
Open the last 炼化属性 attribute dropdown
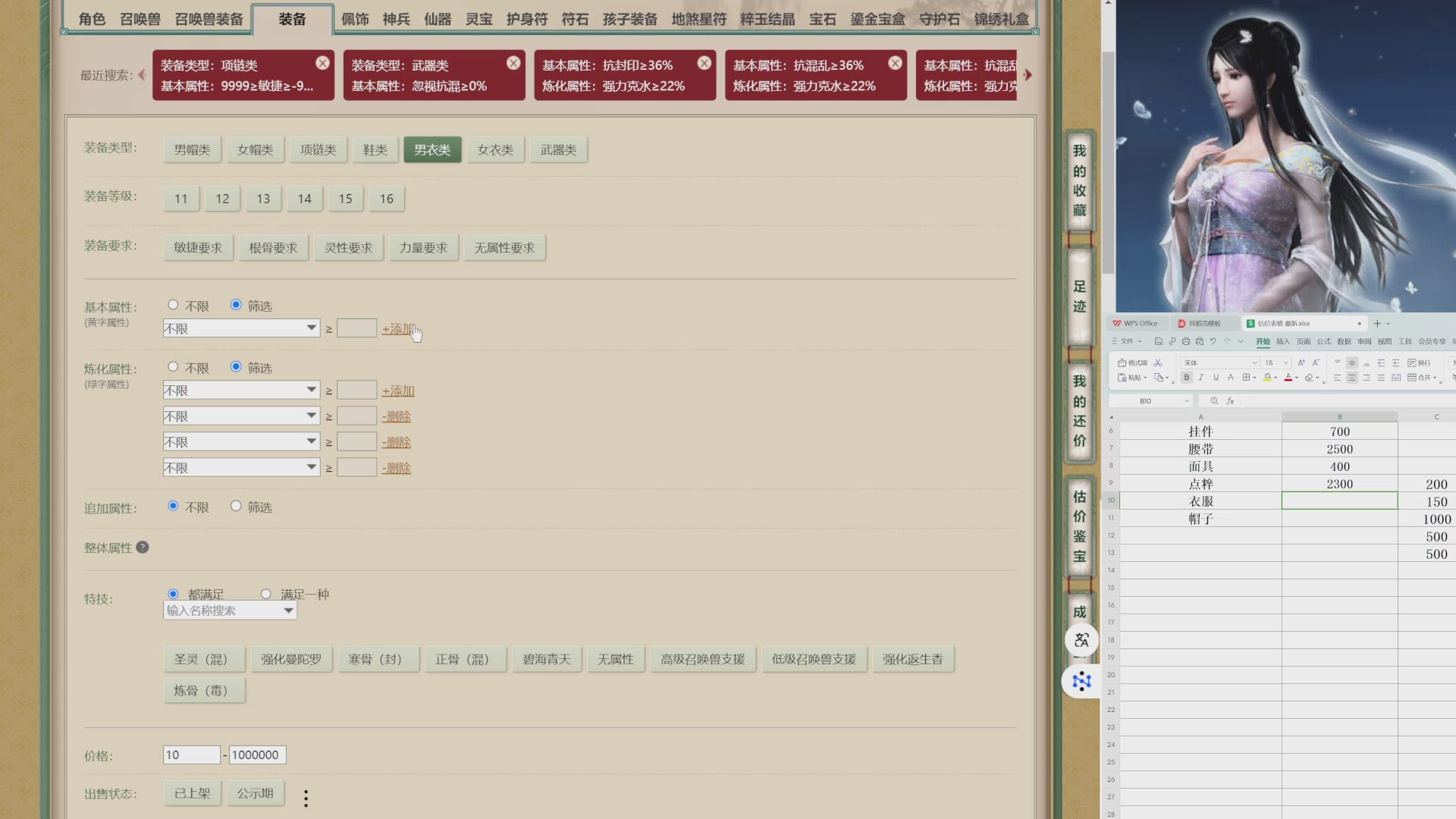[241, 467]
